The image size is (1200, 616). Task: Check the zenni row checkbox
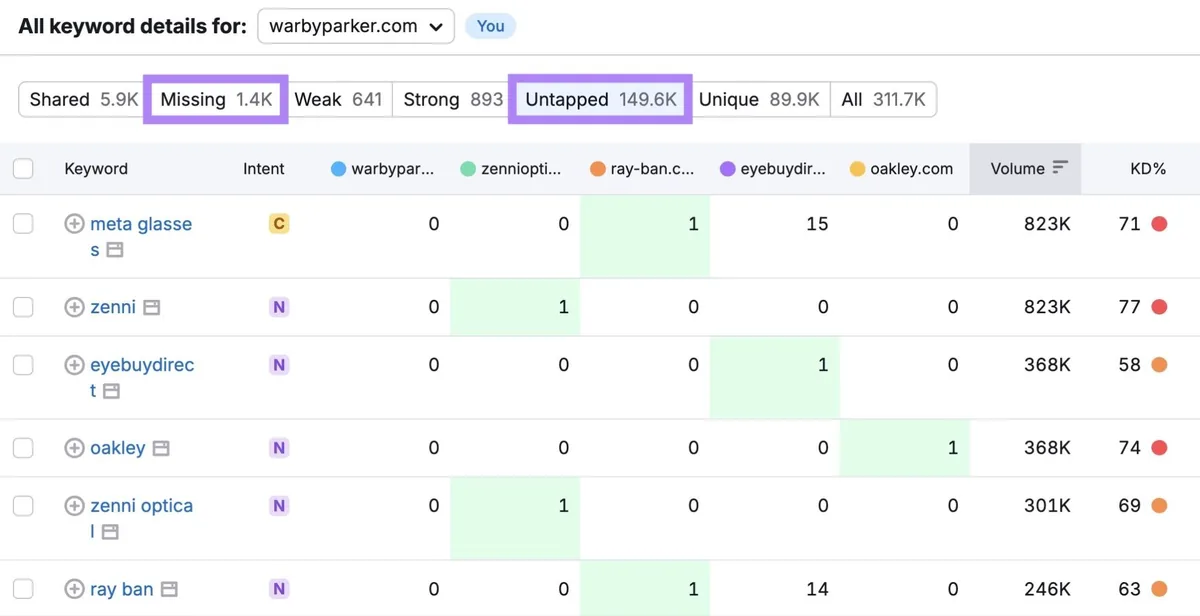(23, 307)
